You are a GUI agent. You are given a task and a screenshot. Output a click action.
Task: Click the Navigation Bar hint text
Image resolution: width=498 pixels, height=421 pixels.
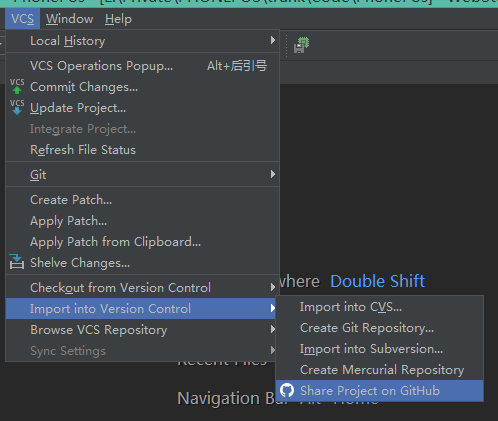point(227,398)
